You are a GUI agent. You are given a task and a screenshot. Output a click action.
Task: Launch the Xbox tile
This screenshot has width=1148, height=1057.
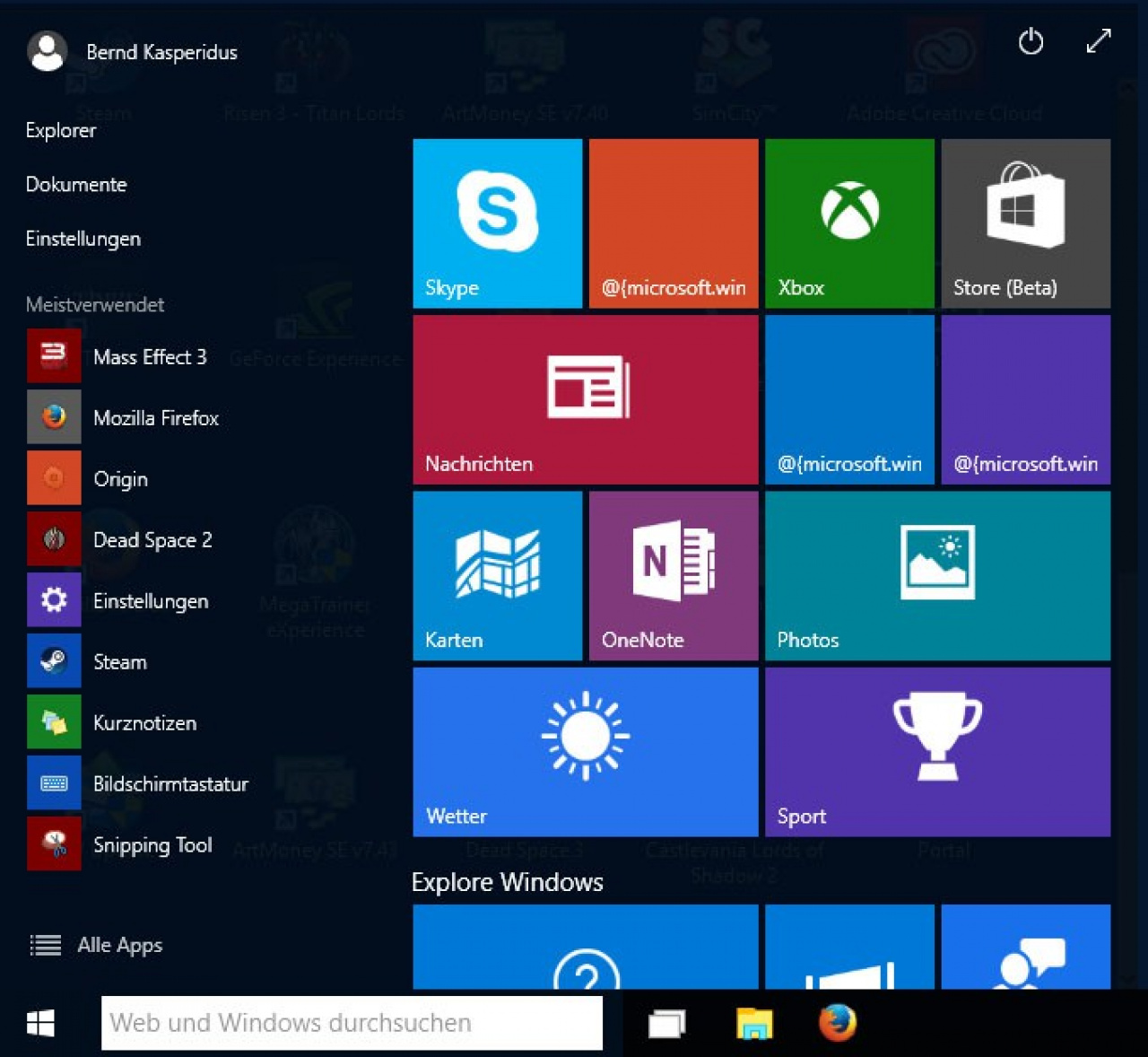point(849,223)
